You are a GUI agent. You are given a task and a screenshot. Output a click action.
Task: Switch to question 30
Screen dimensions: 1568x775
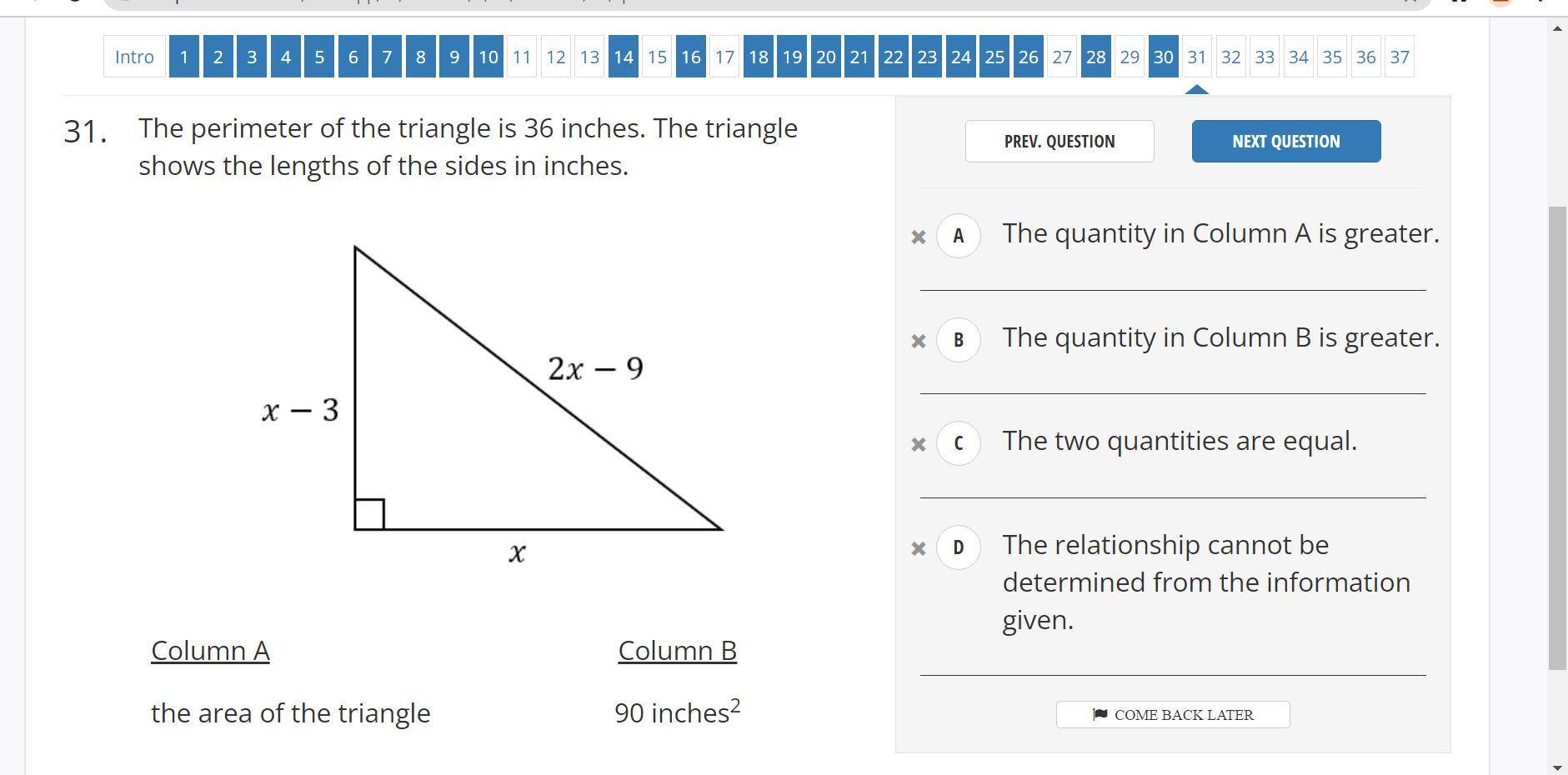1163,57
